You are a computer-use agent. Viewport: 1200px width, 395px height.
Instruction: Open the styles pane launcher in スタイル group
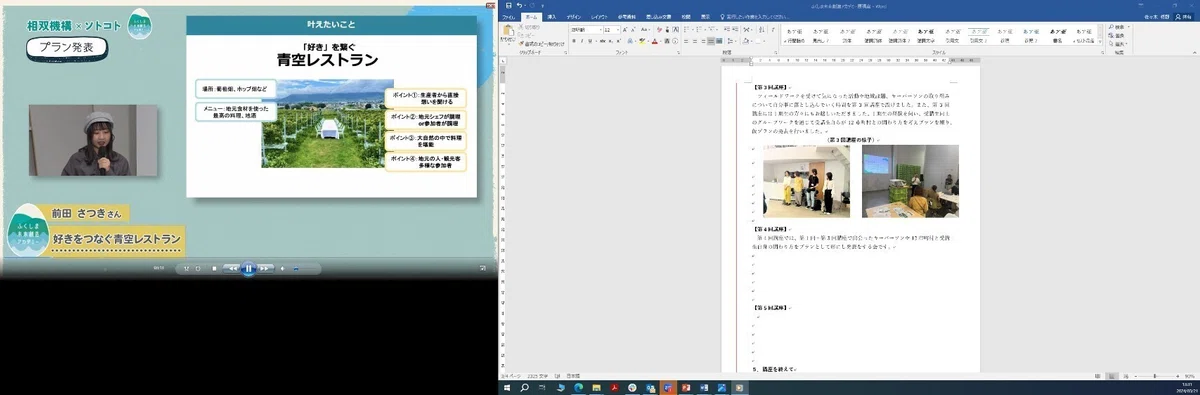pyautogui.click(x=1102, y=53)
